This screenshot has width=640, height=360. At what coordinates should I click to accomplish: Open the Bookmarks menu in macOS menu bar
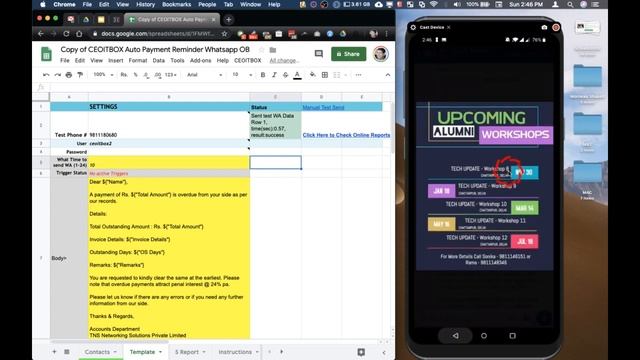pos(176,4)
